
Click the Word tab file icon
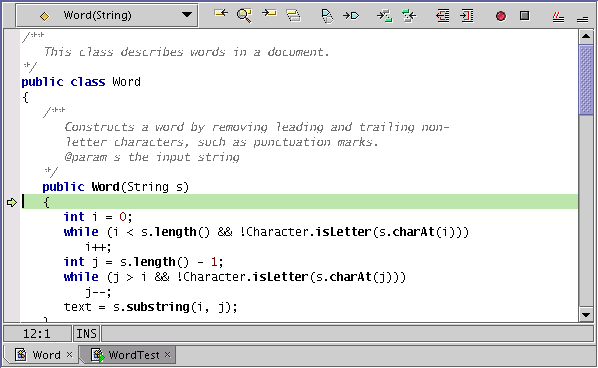(21, 355)
